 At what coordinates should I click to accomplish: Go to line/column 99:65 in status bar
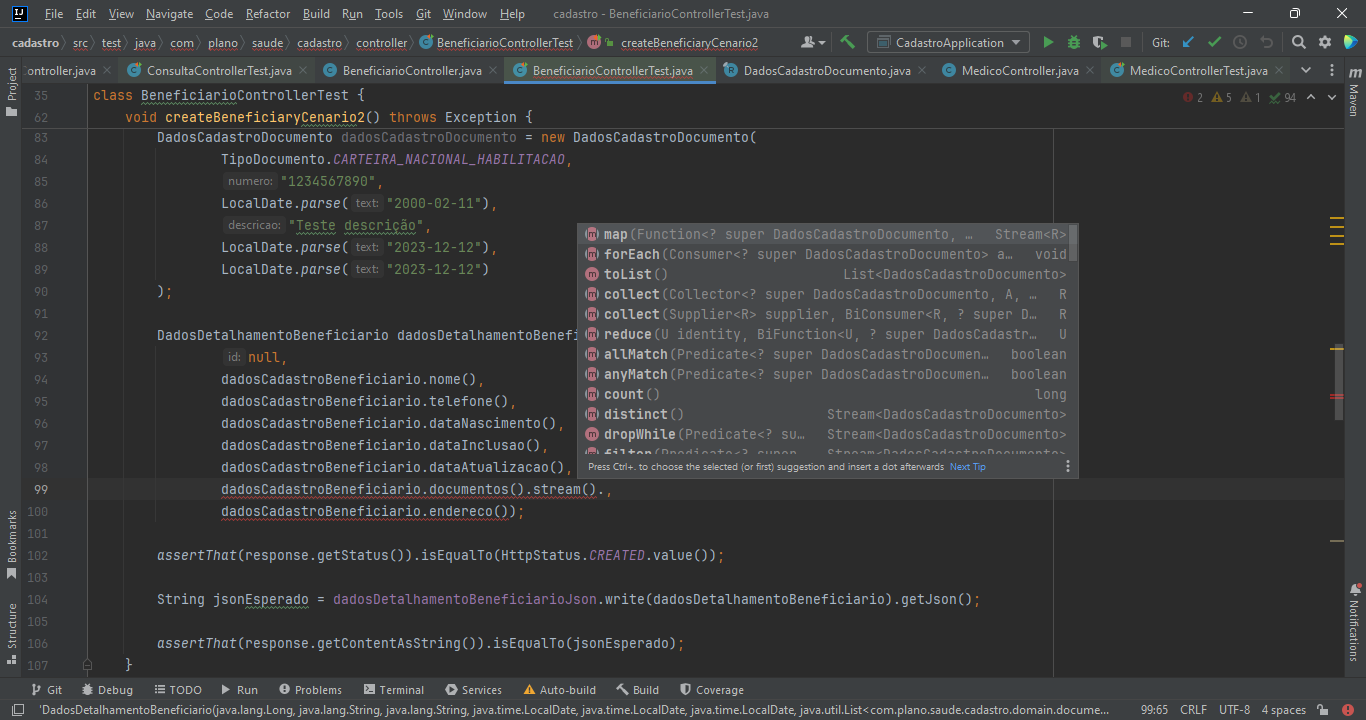[x=1154, y=710]
